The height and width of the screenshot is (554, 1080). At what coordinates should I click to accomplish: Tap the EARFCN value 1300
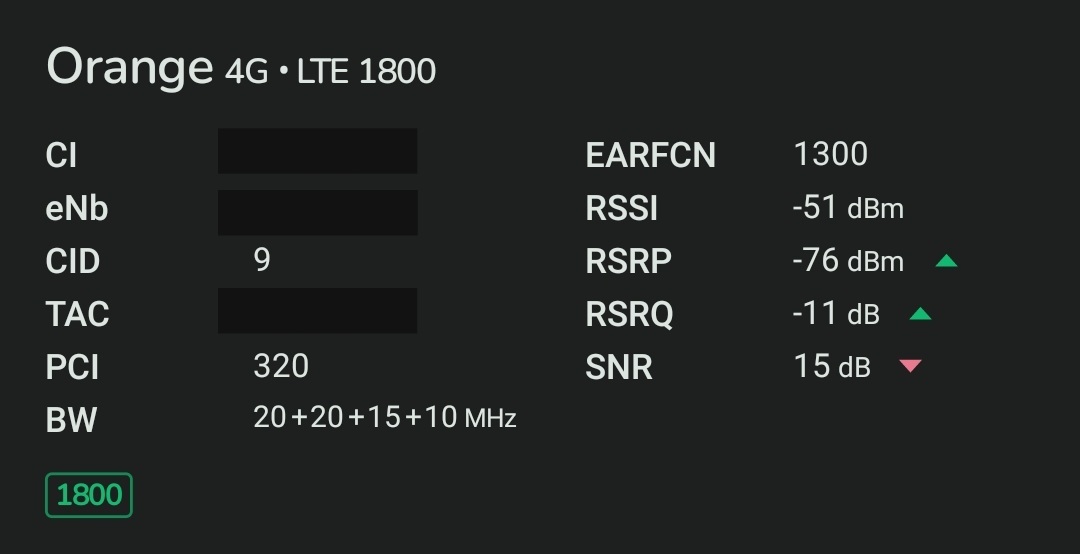[x=830, y=154]
